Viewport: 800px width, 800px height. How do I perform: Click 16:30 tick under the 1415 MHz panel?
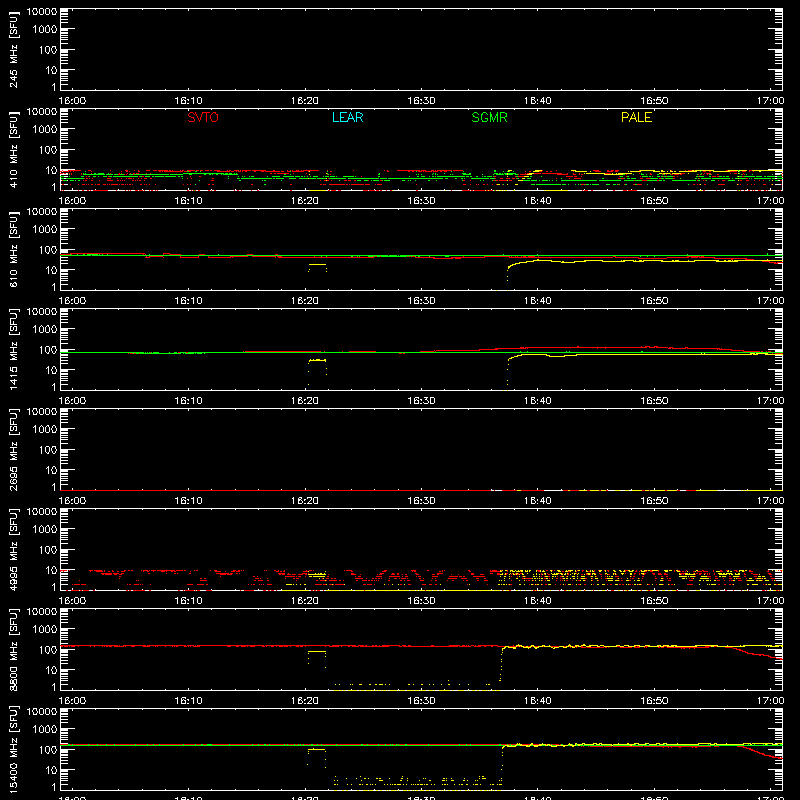pos(421,401)
